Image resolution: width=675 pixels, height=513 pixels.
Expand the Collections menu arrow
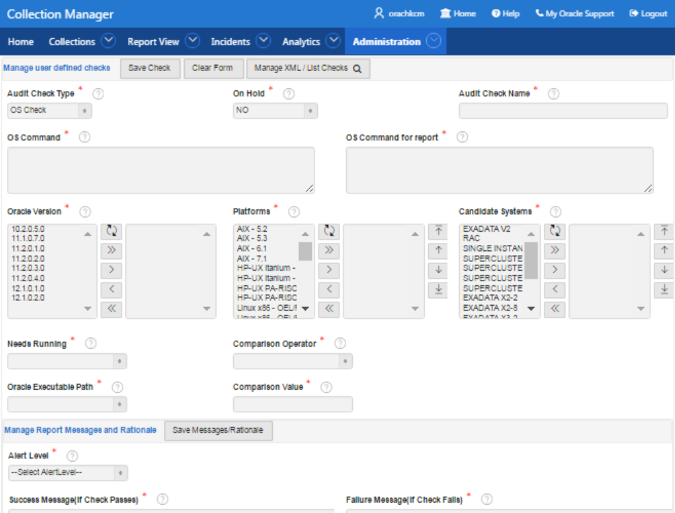coord(108,41)
